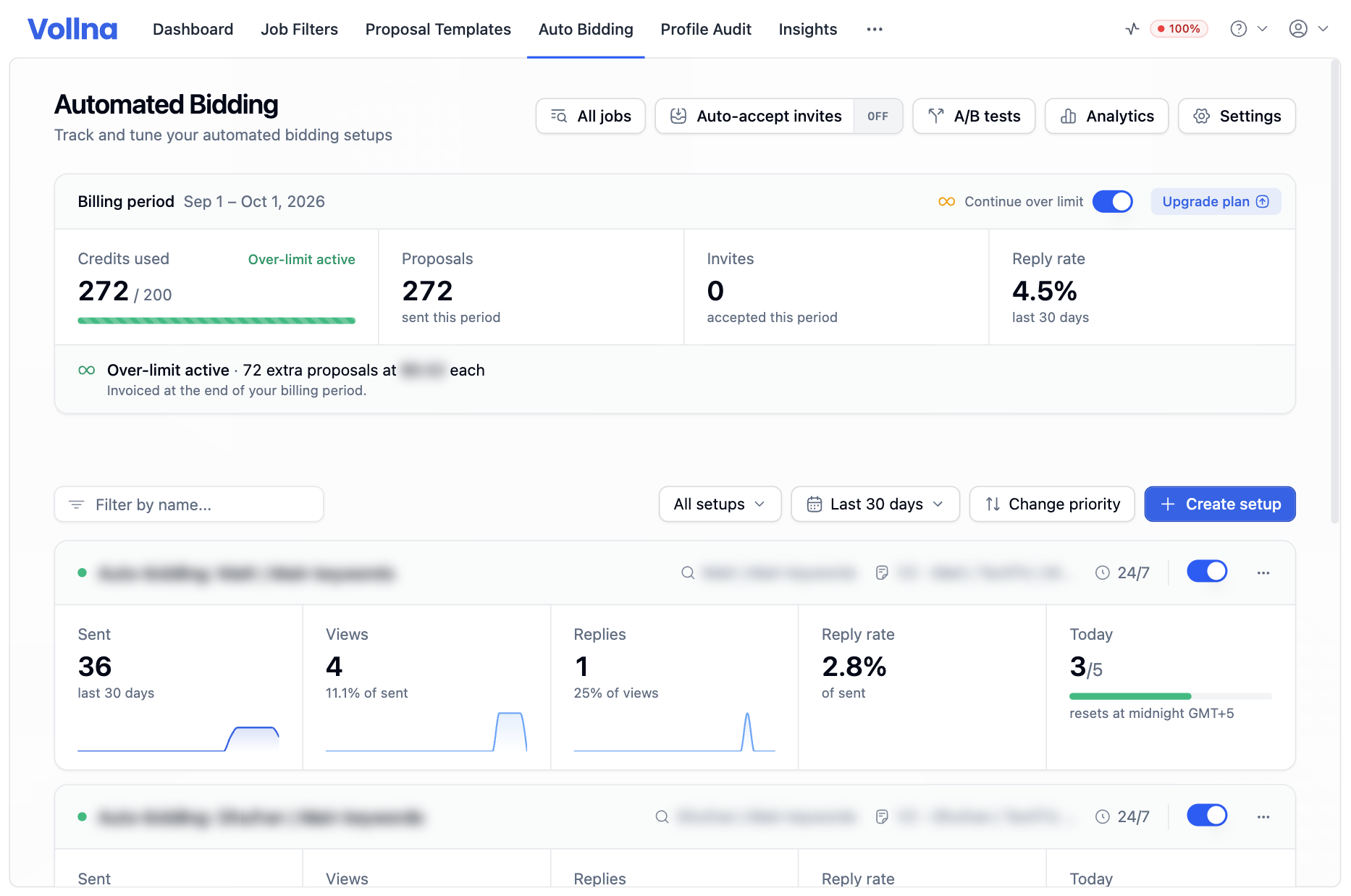
Task: Focus the Filter by name input field
Action: [x=189, y=504]
